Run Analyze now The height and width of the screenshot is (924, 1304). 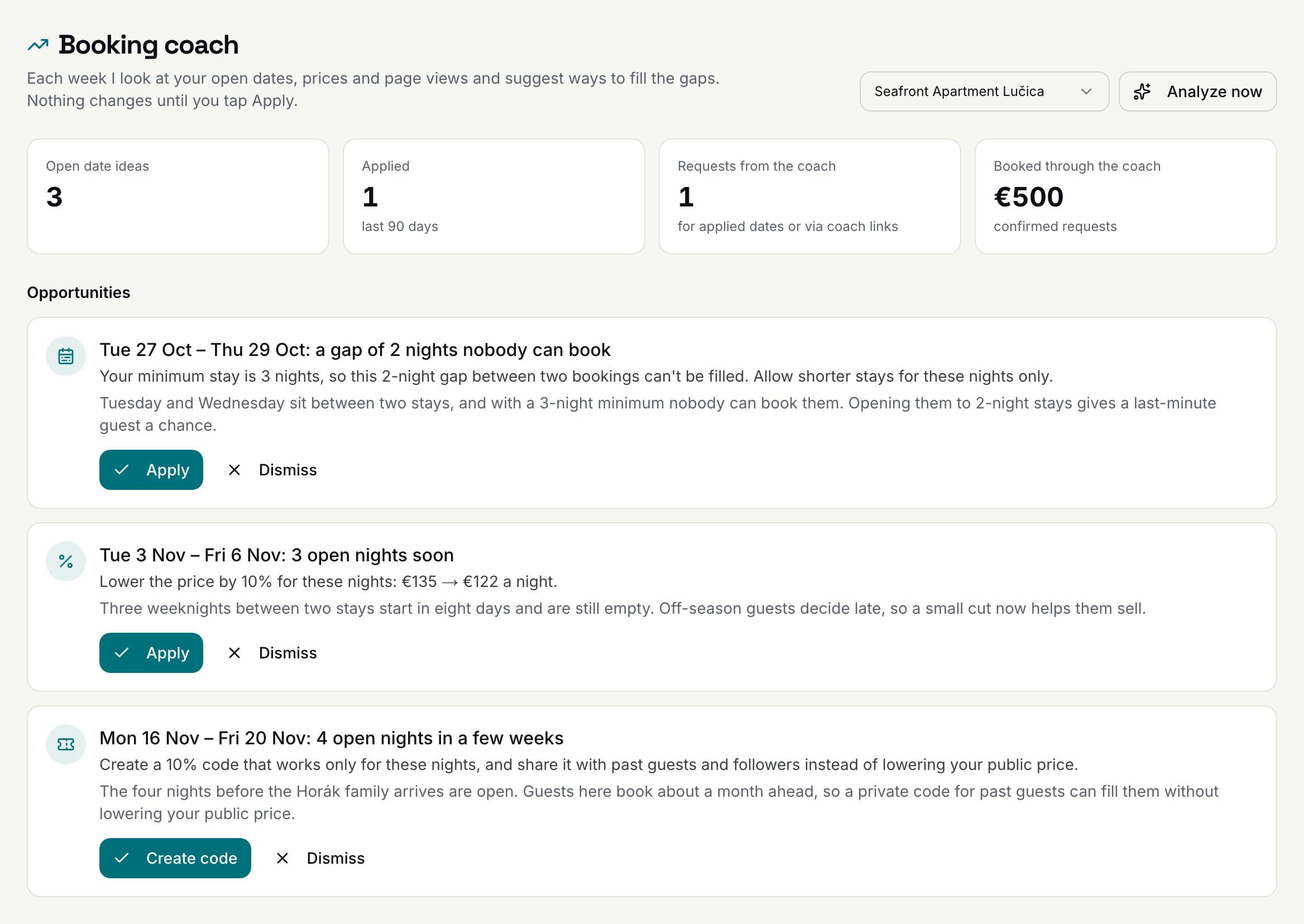coord(1197,92)
